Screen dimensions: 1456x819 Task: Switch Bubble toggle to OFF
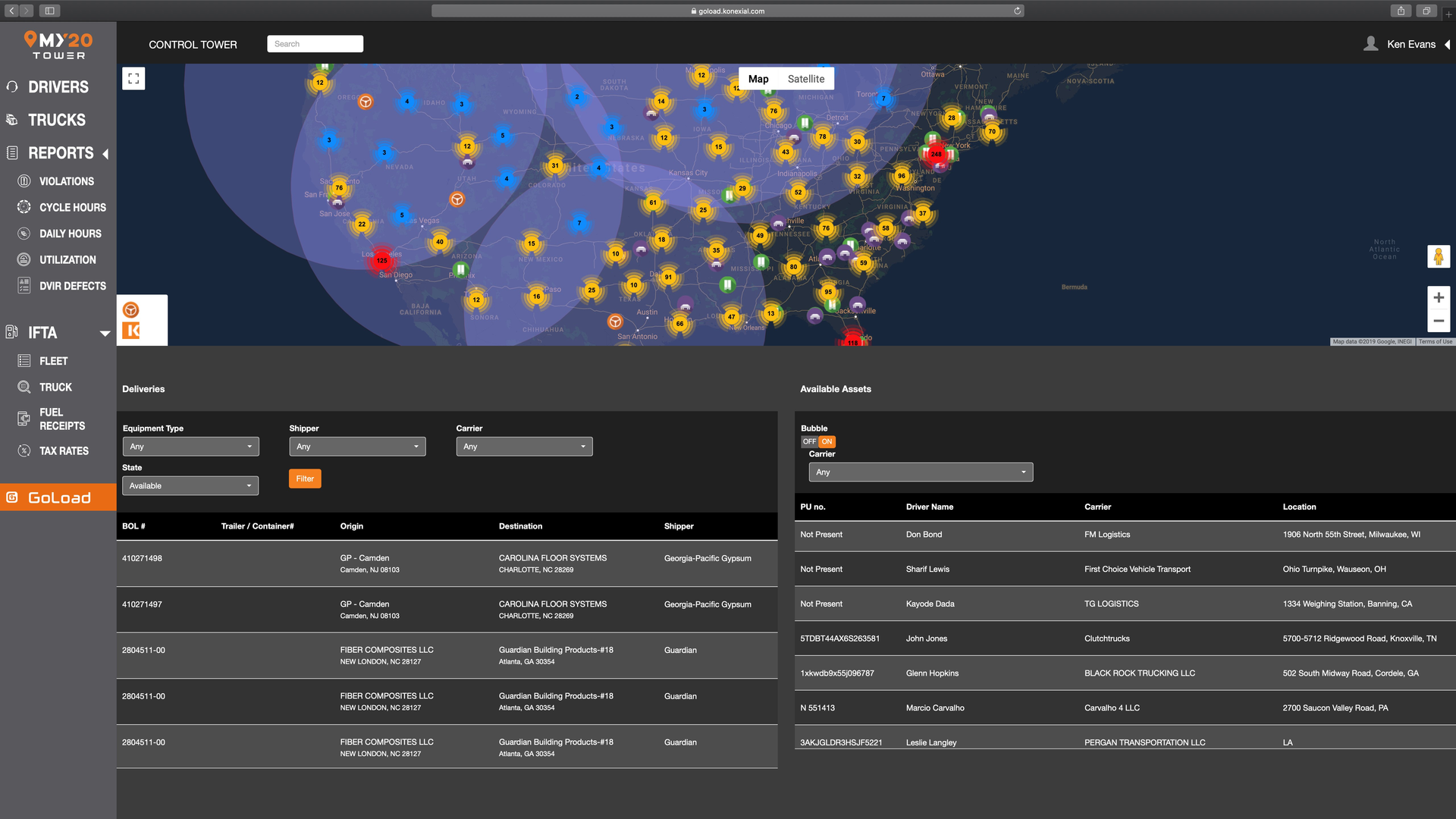[809, 441]
